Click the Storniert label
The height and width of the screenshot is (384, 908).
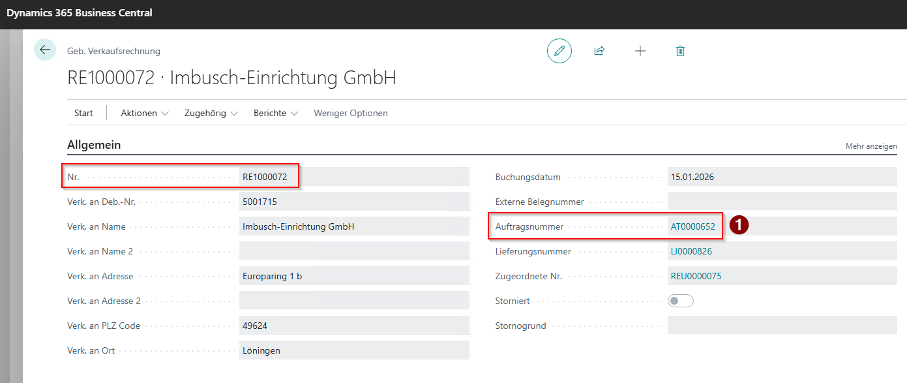513,301
